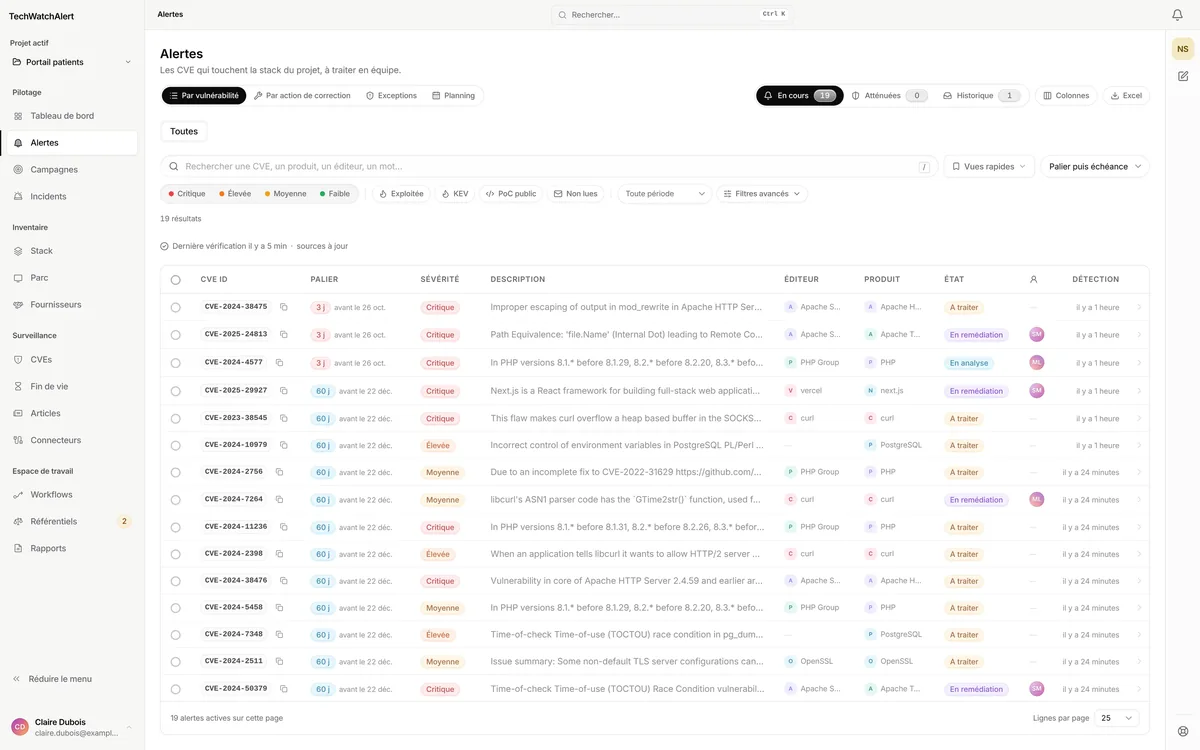Show Historique alerts

click(x=981, y=96)
